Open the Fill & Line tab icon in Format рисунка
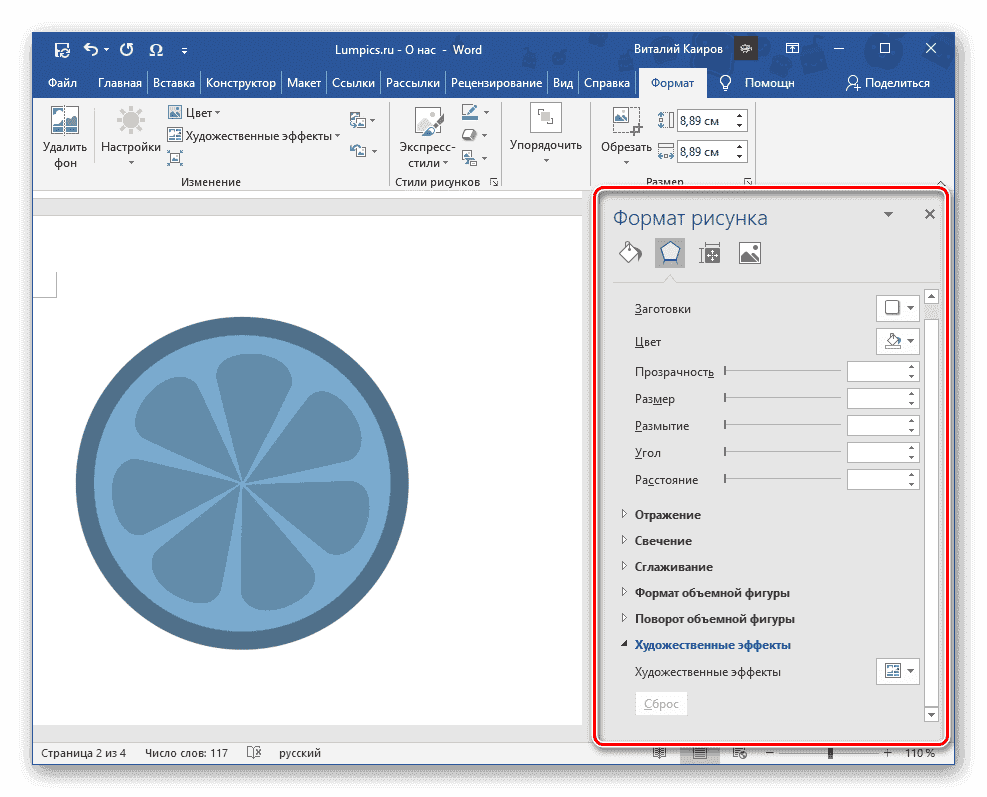This screenshot has height=797, width=987. [x=629, y=252]
